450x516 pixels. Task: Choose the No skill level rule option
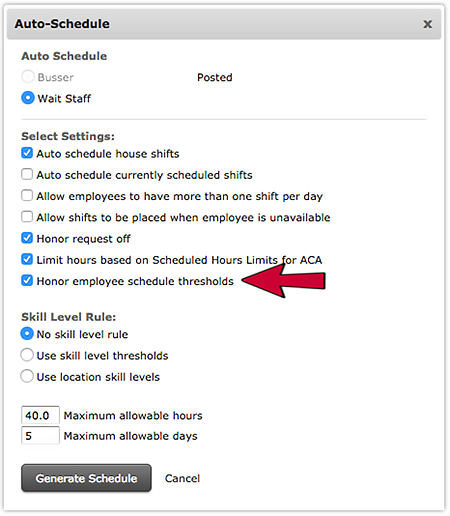coord(27,334)
